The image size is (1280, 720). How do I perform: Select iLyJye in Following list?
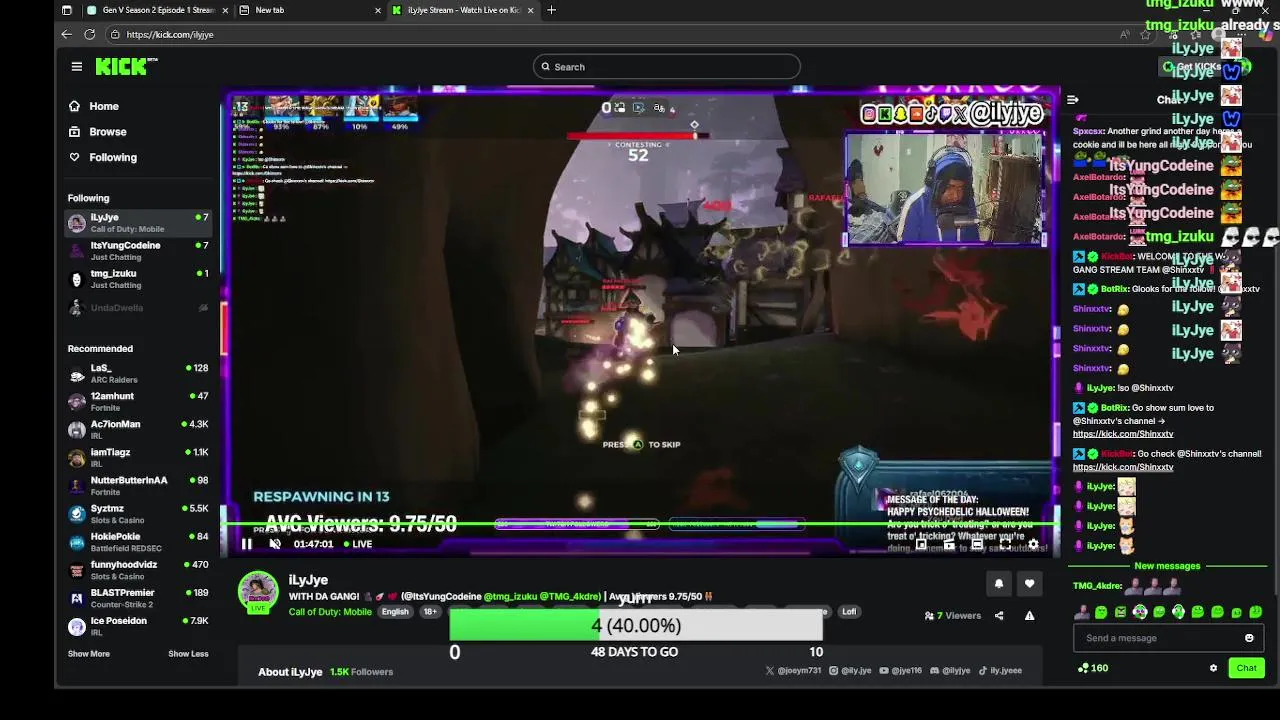coord(138,222)
